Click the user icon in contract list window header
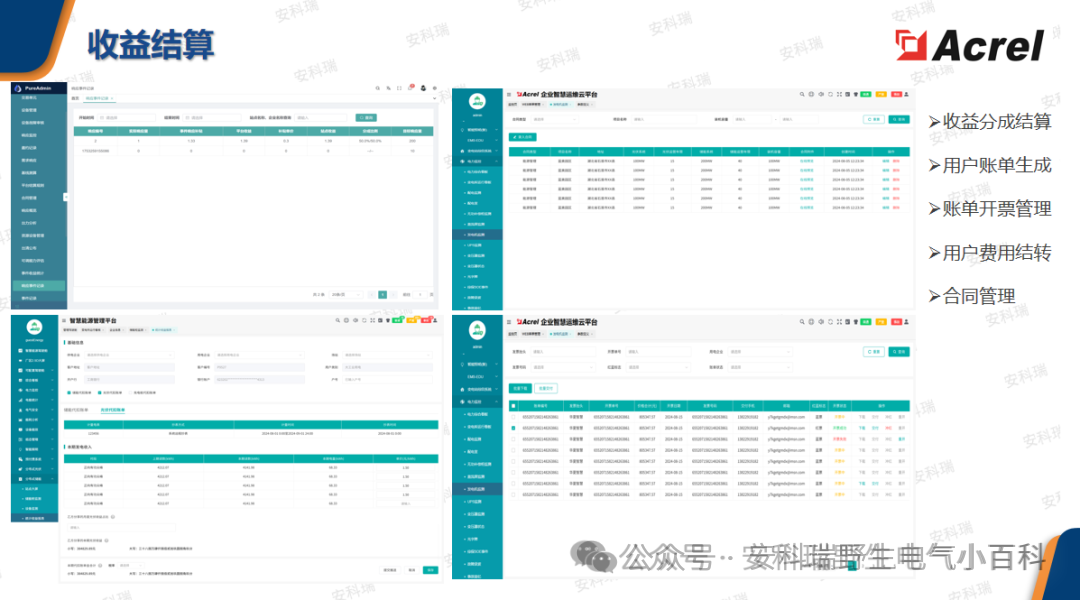This screenshot has height=600, width=1080. [x=906, y=94]
